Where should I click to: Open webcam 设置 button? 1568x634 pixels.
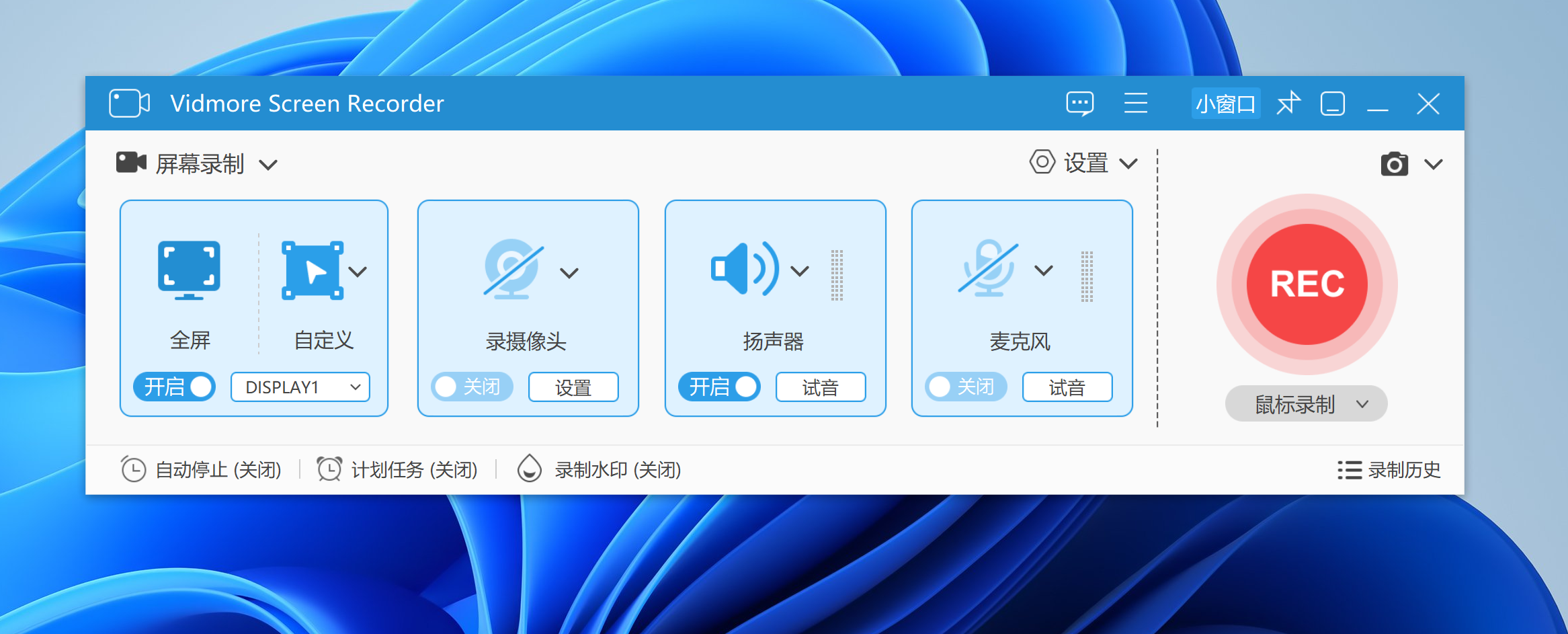click(x=573, y=387)
